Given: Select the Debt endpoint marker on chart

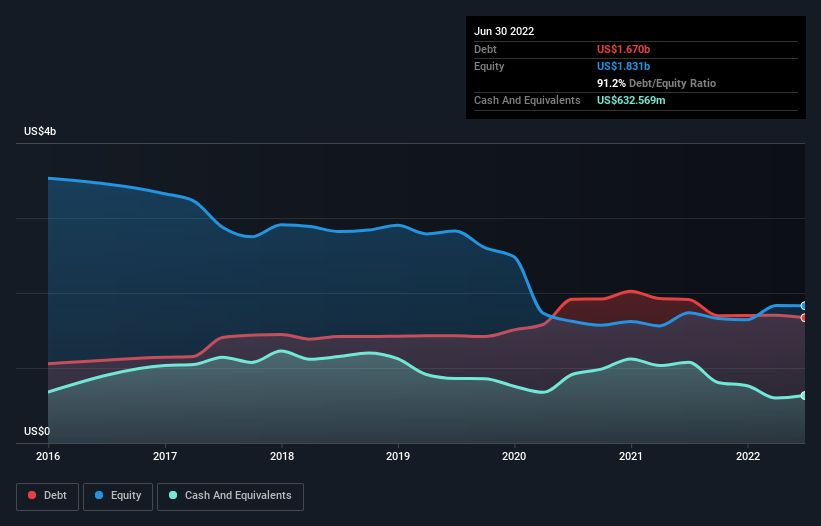Looking at the screenshot, I should (804, 318).
